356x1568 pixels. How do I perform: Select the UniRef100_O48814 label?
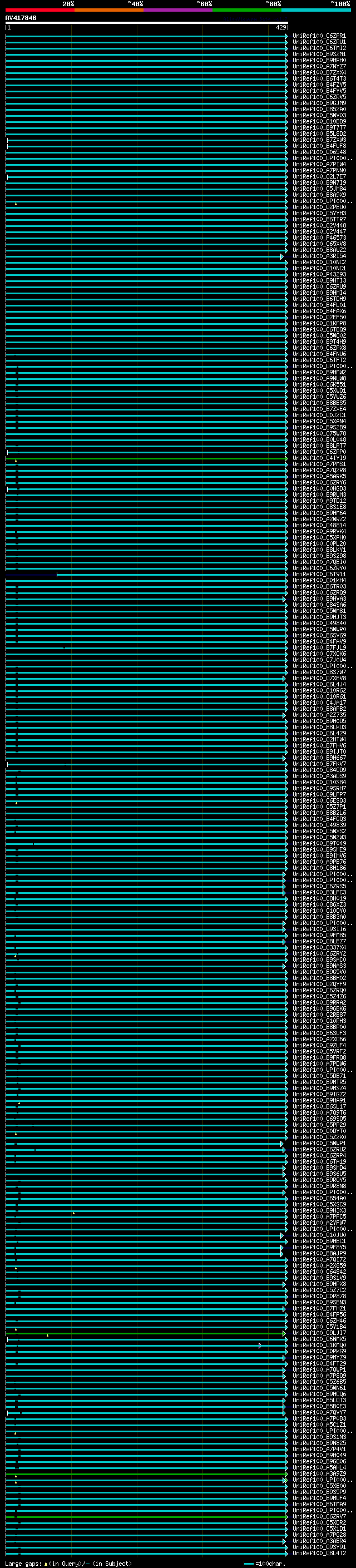(319, 525)
